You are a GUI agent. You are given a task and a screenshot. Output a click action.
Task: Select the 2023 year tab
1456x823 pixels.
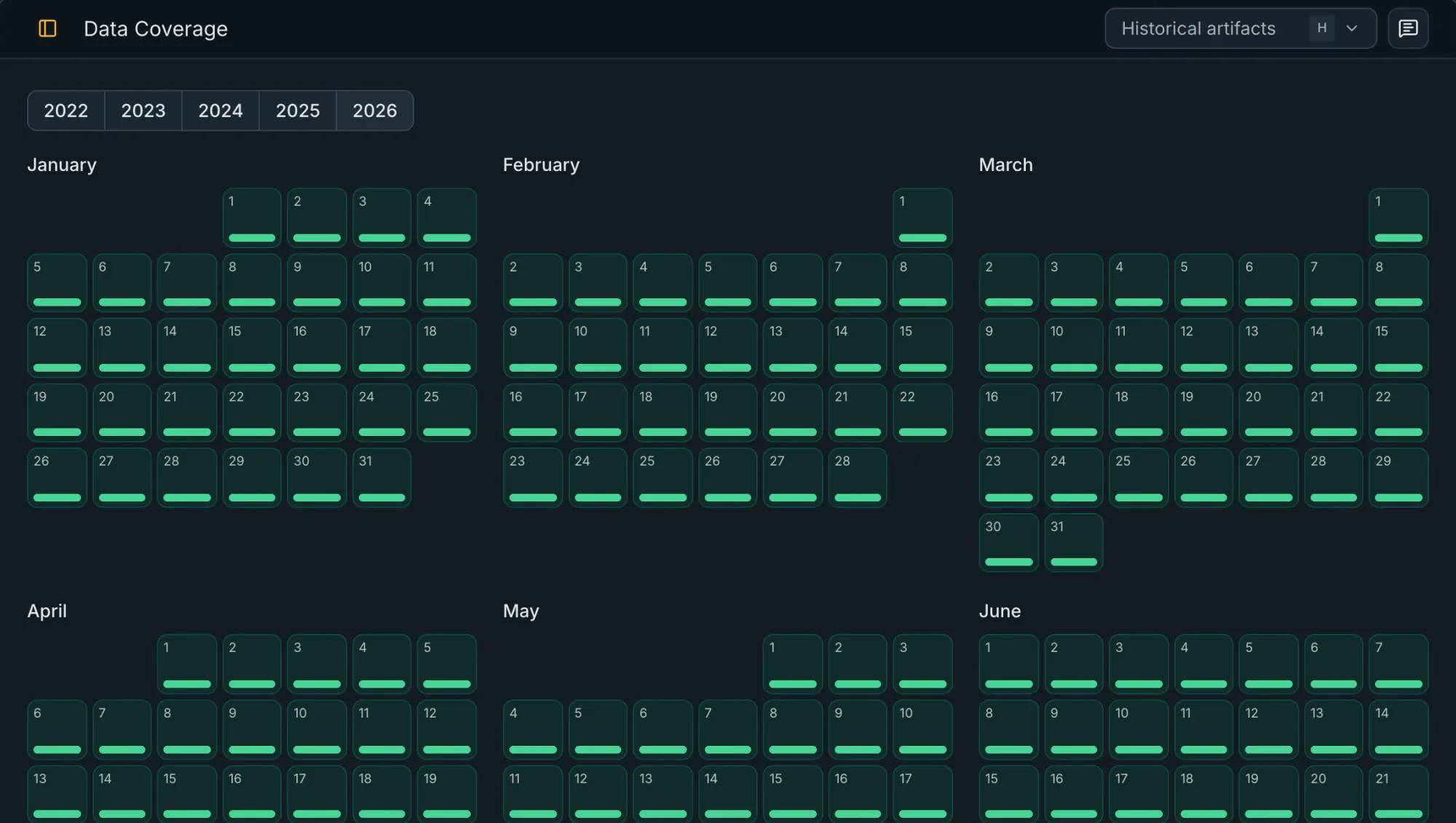tap(143, 111)
